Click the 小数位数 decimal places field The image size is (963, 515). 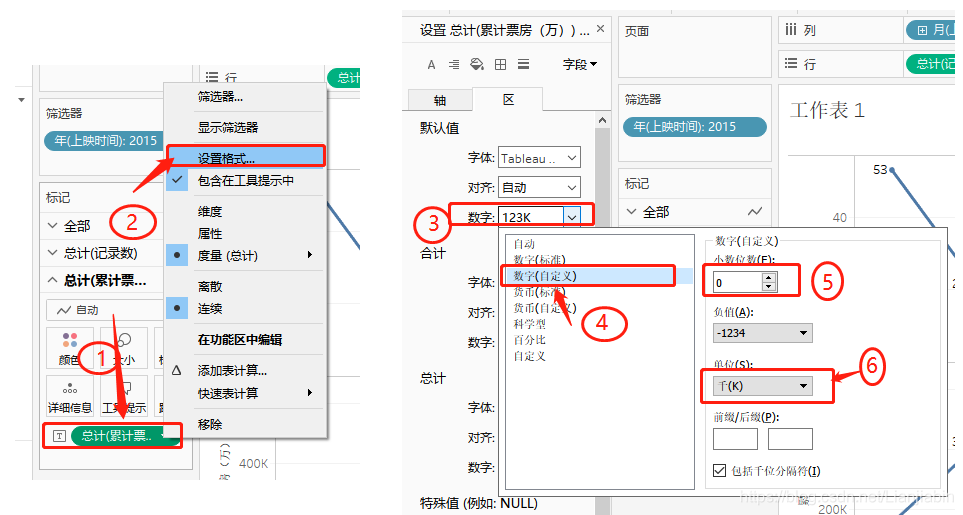[x=737, y=282]
